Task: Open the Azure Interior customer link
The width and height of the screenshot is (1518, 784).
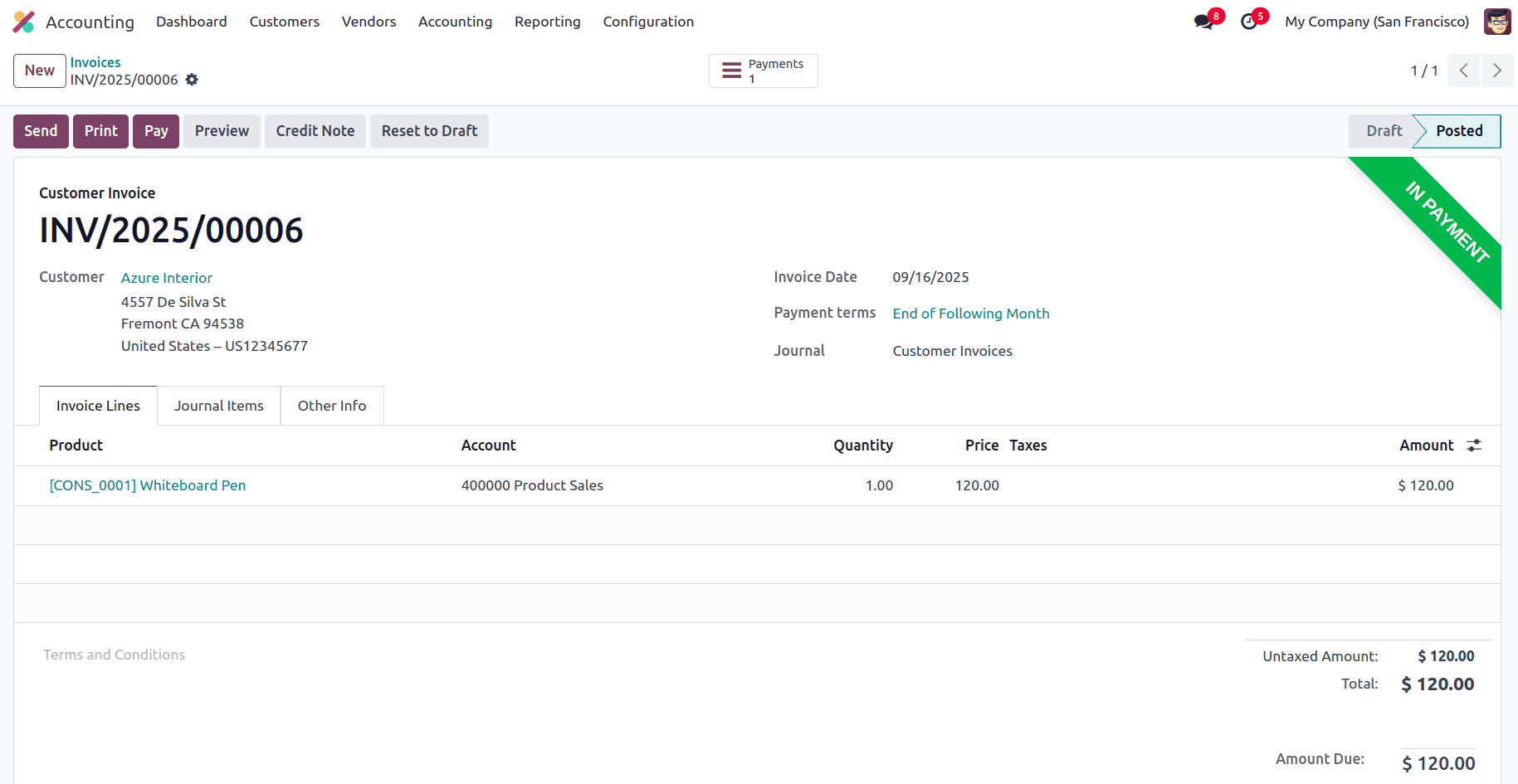Action: coord(166,277)
